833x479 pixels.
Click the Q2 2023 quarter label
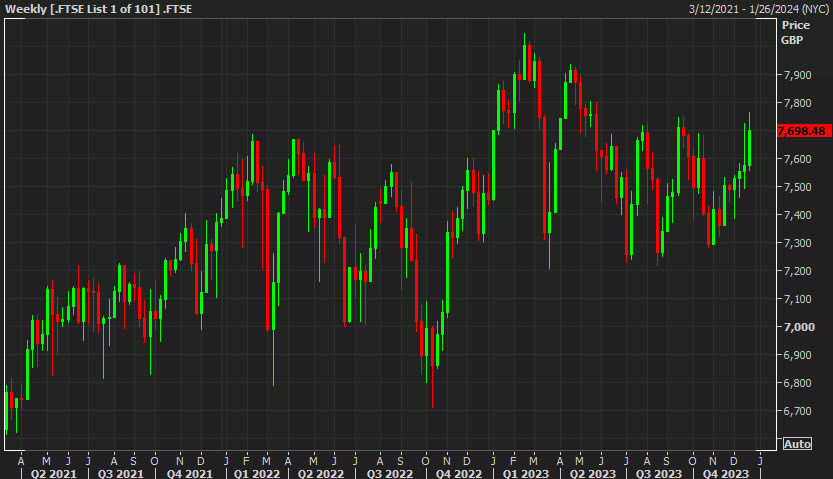(x=592, y=473)
